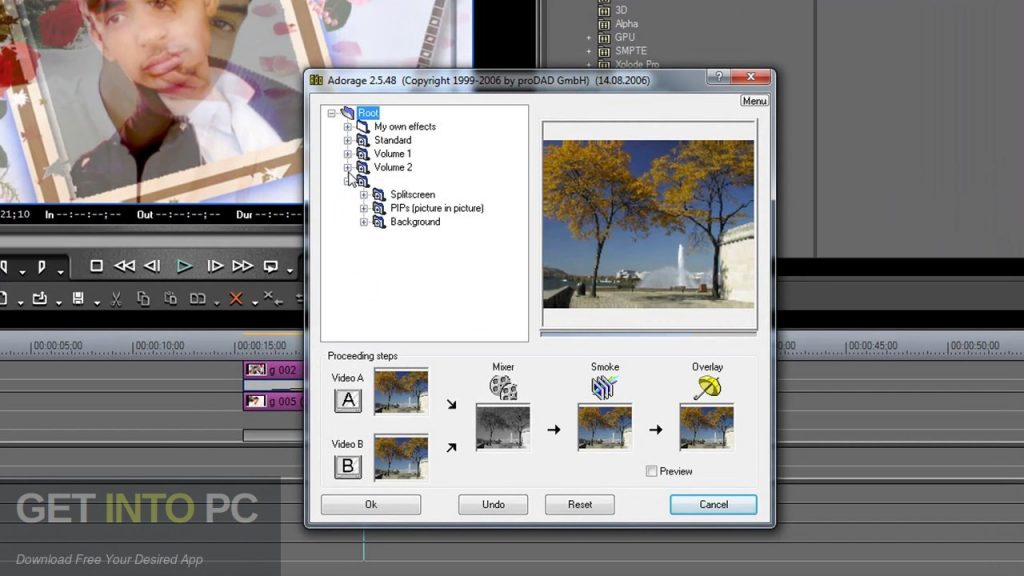Expand the Standard tree node
Viewport: 1024px width, 576px height.
coord(347,140)
